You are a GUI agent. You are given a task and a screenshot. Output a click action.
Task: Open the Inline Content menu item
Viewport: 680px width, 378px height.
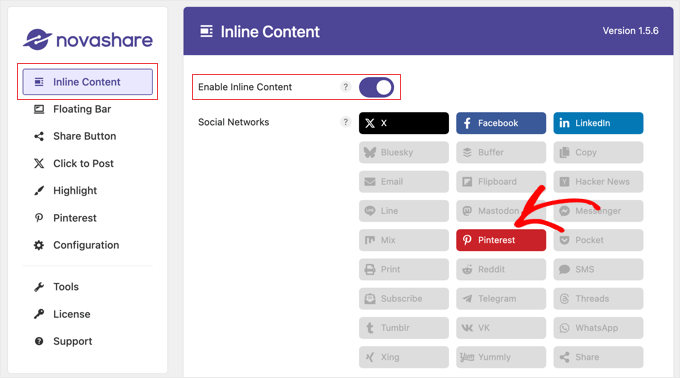point(88,81)
